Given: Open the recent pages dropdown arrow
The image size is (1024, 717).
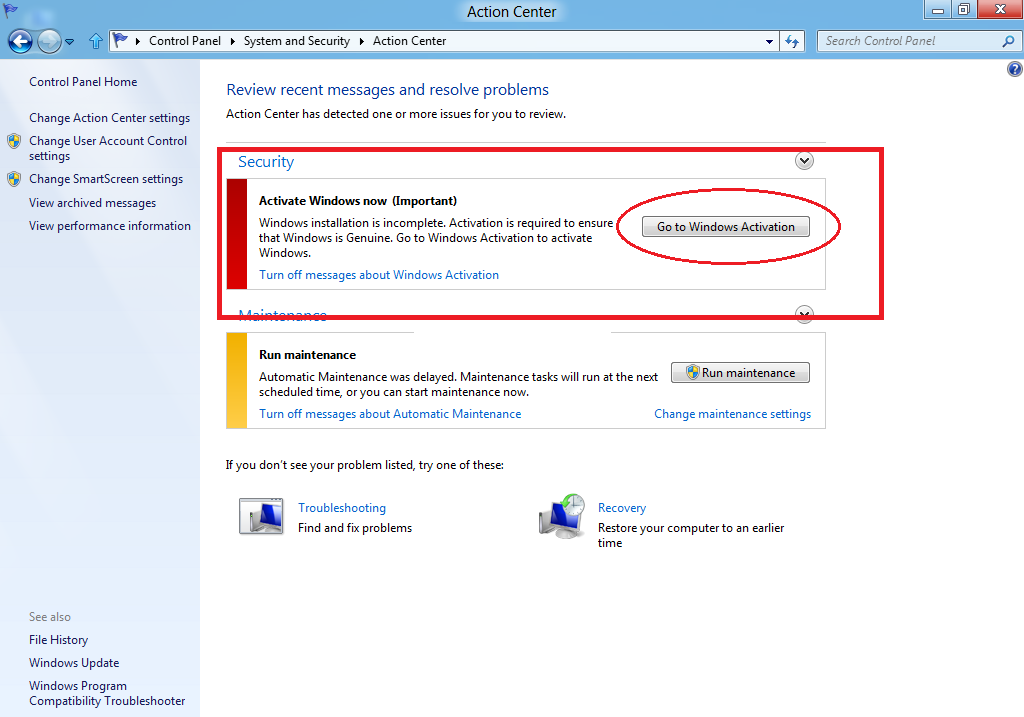Looking at the screenshot, I should (x=69, y=42).
